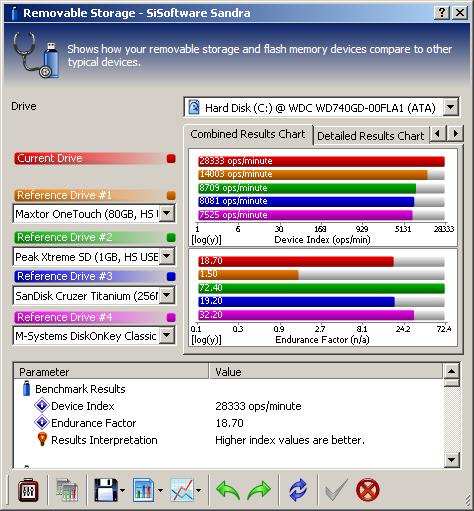The width and height of the screenshot is (474, 511).
Task: Click the red Current Drive color swatch
Action: pos(171,158)
